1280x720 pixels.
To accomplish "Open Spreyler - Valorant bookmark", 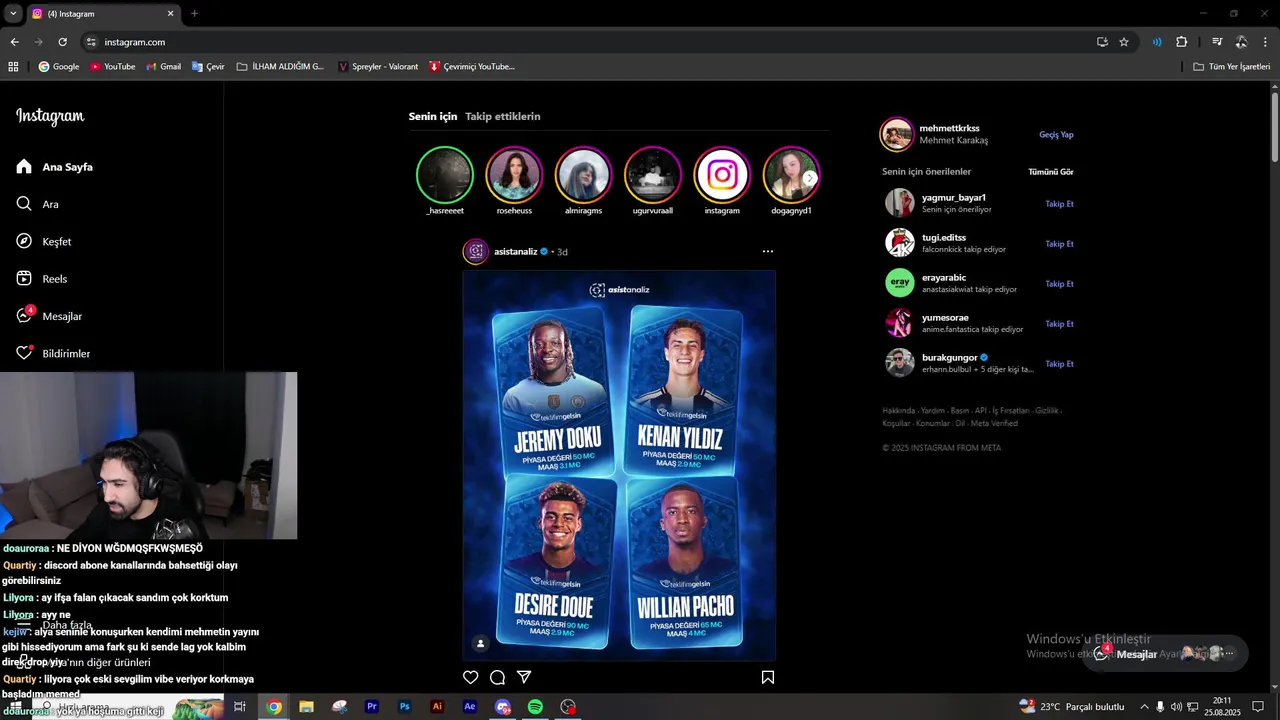I will (x=377, y=67).
